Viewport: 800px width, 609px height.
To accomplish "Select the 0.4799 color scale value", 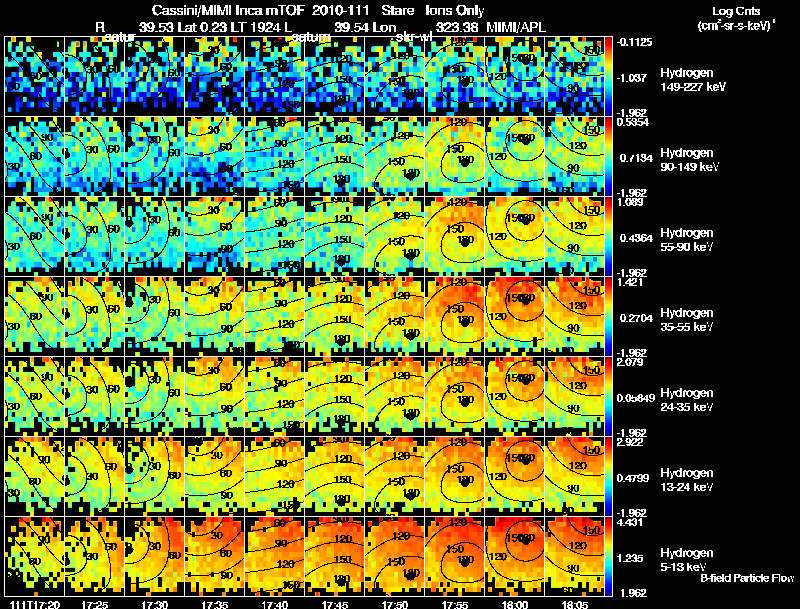I will tap(633, 478).
